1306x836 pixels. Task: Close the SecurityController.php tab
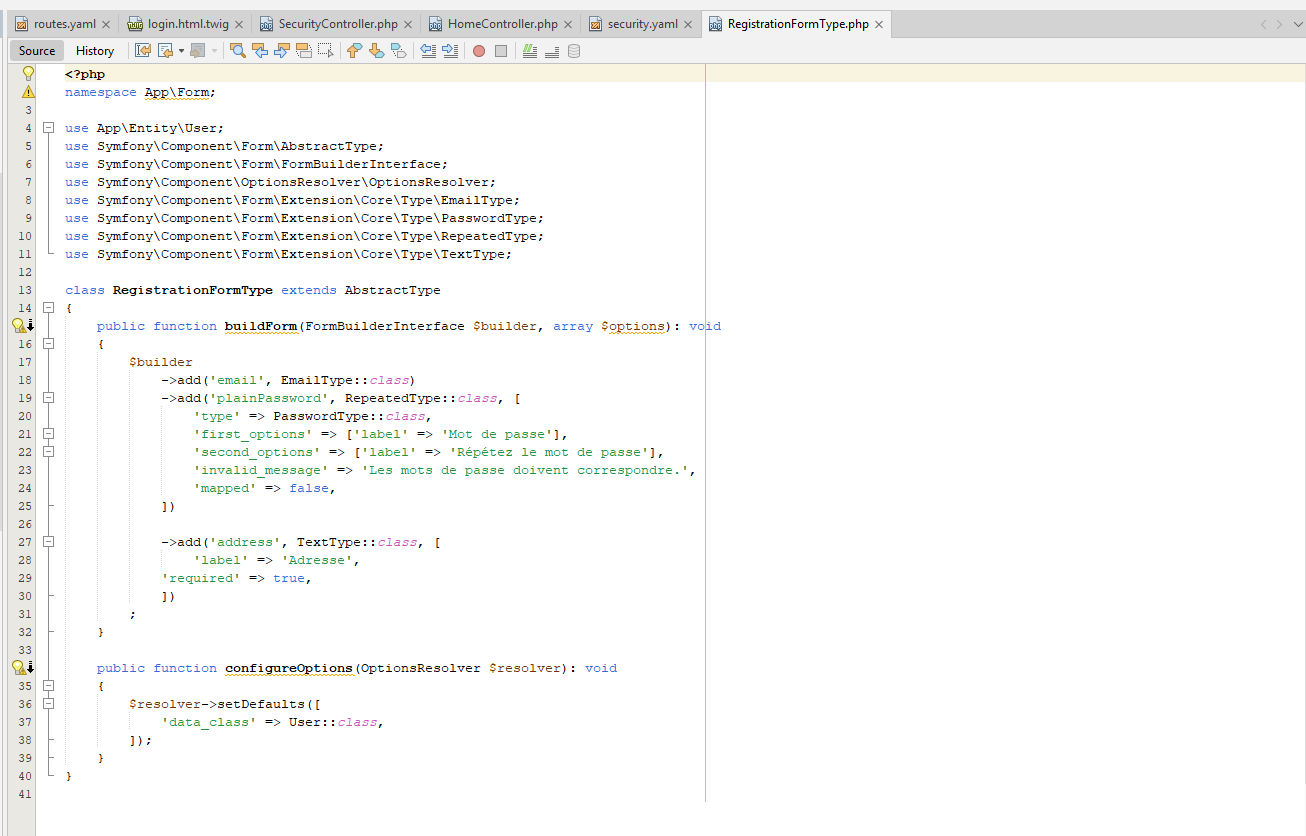(x=408, y=24)
